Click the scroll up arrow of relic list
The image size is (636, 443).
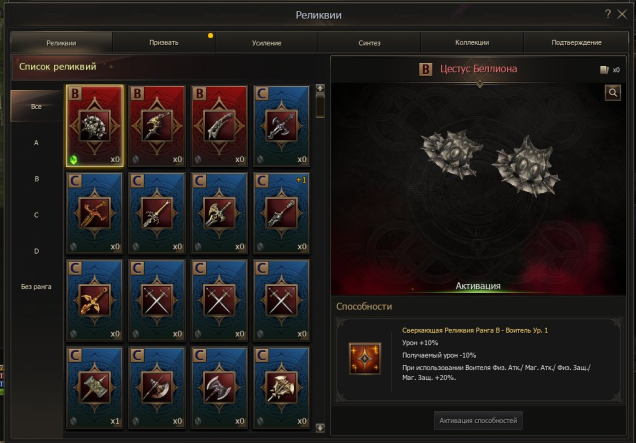pos(320,88)
